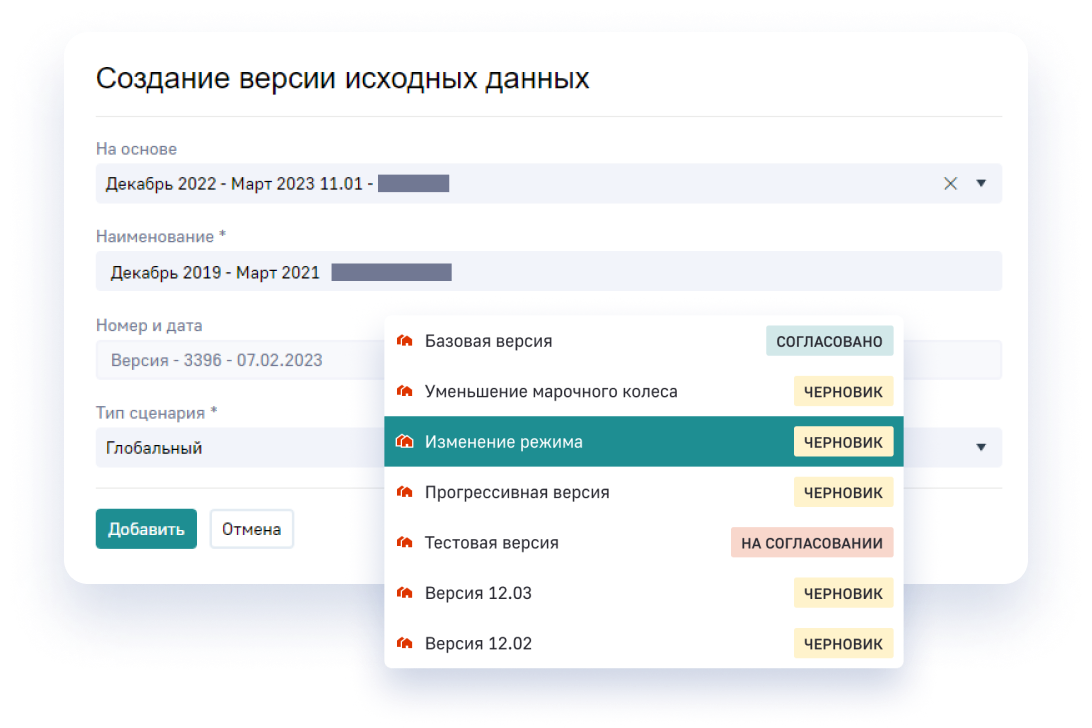
Task: Click ЧЕРНОВИК badge of Уменьшение марочного колеса
Action: point(843,392)
